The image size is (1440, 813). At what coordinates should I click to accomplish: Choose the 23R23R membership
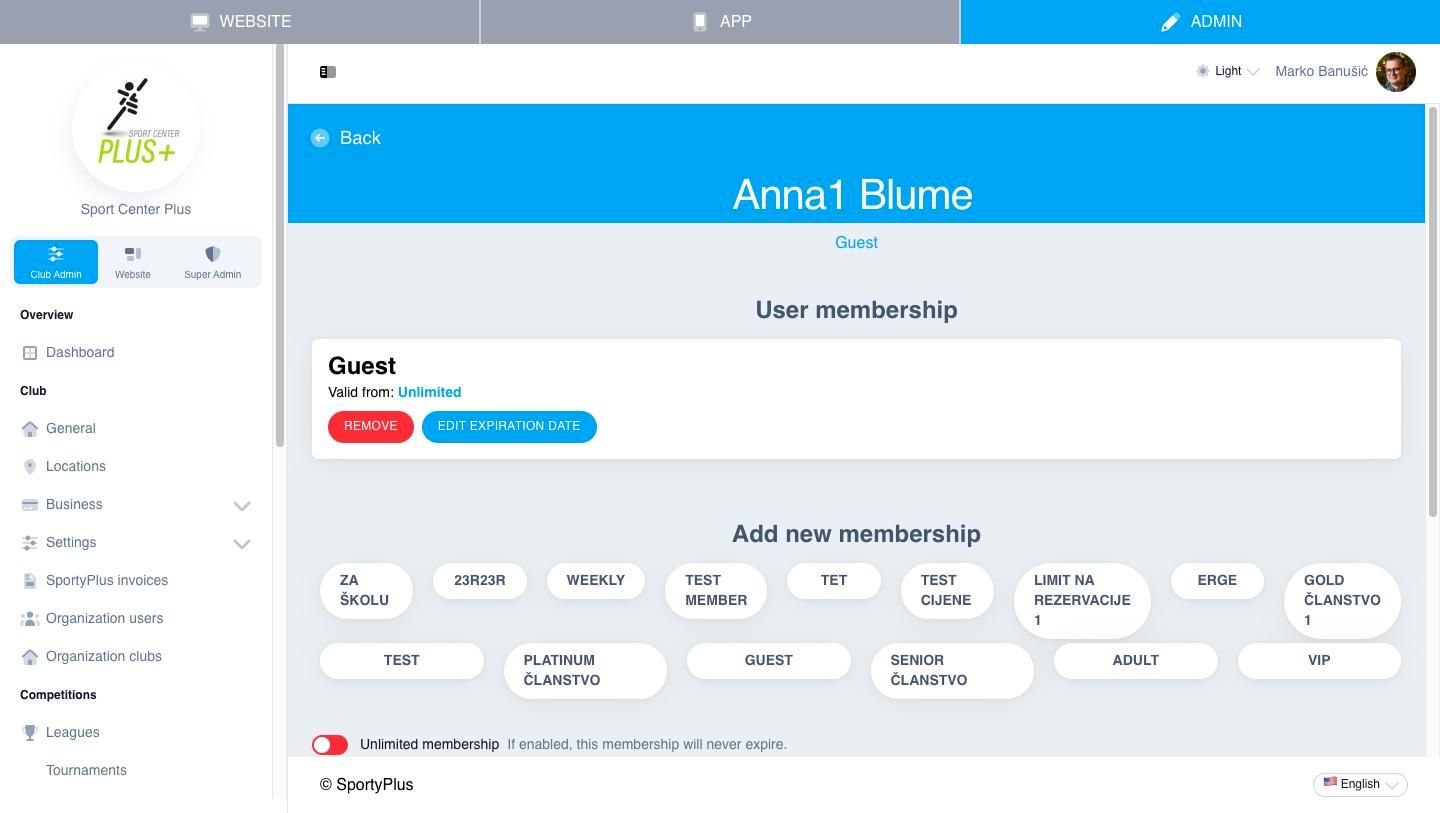point(480,581)
